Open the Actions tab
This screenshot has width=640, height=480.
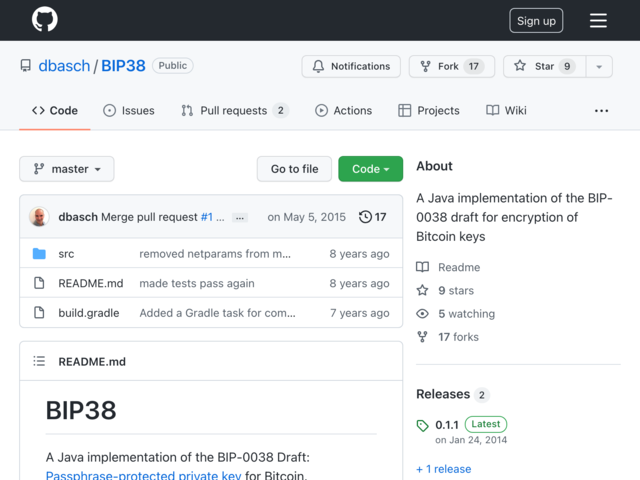tap(343, 111)
